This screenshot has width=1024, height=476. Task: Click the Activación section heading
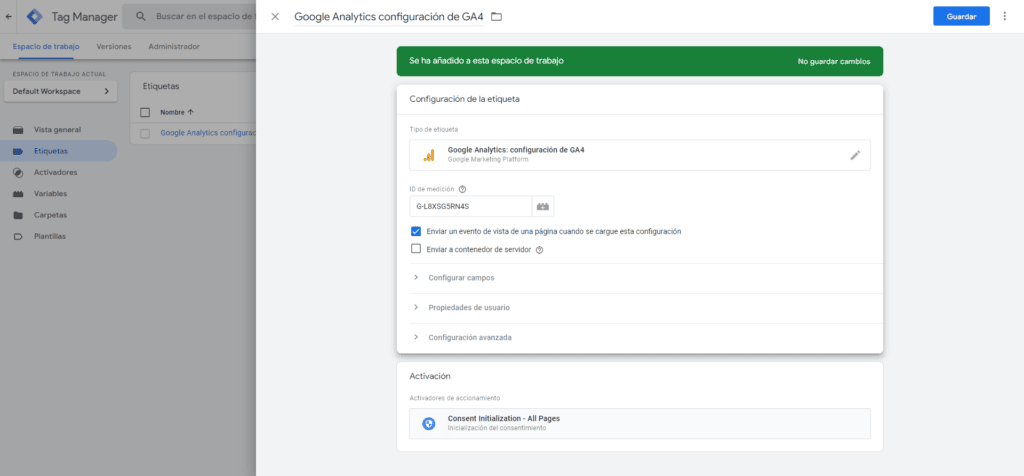pos(430,376)
